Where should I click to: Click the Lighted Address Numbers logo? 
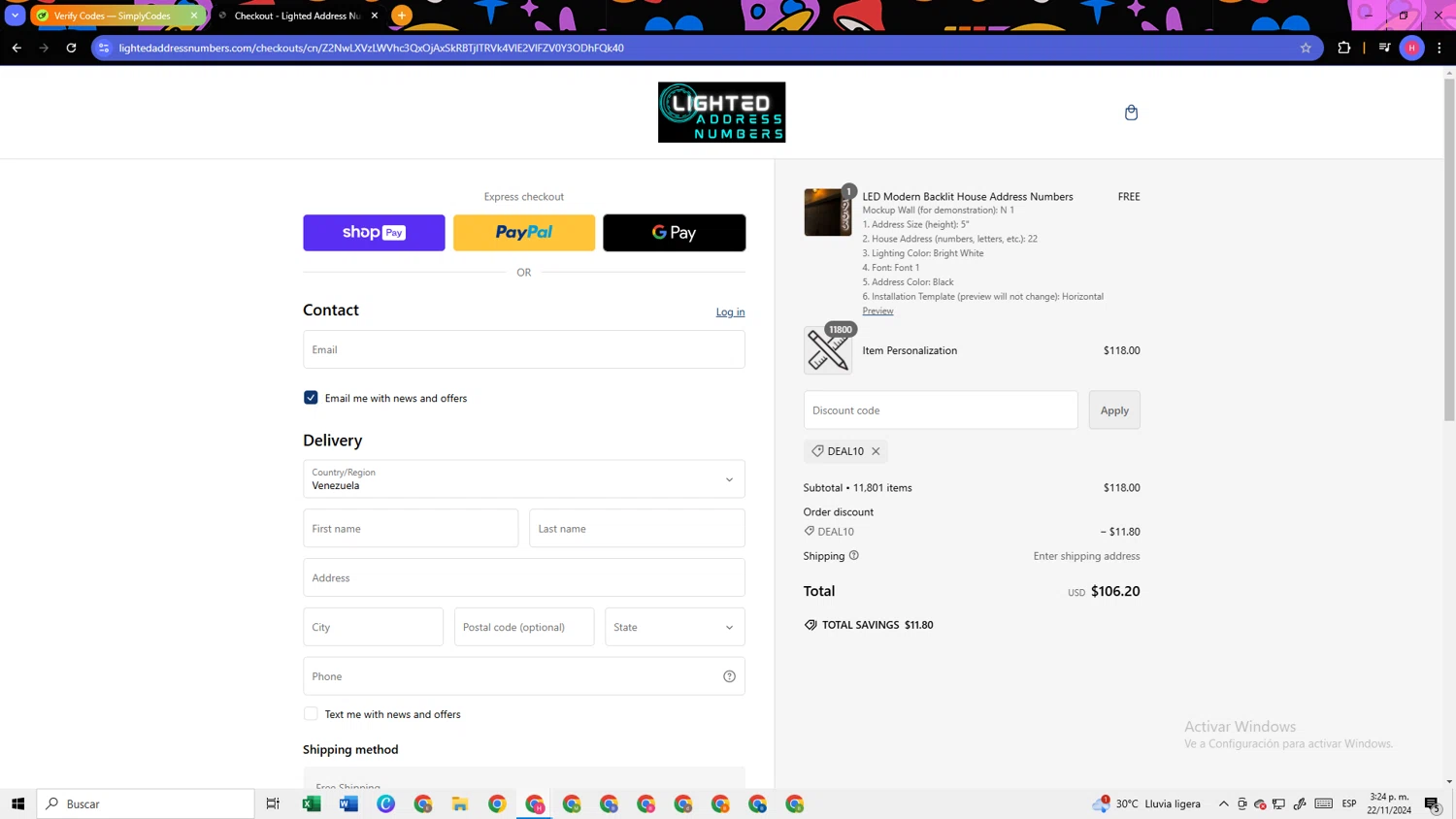coord(721,113)
